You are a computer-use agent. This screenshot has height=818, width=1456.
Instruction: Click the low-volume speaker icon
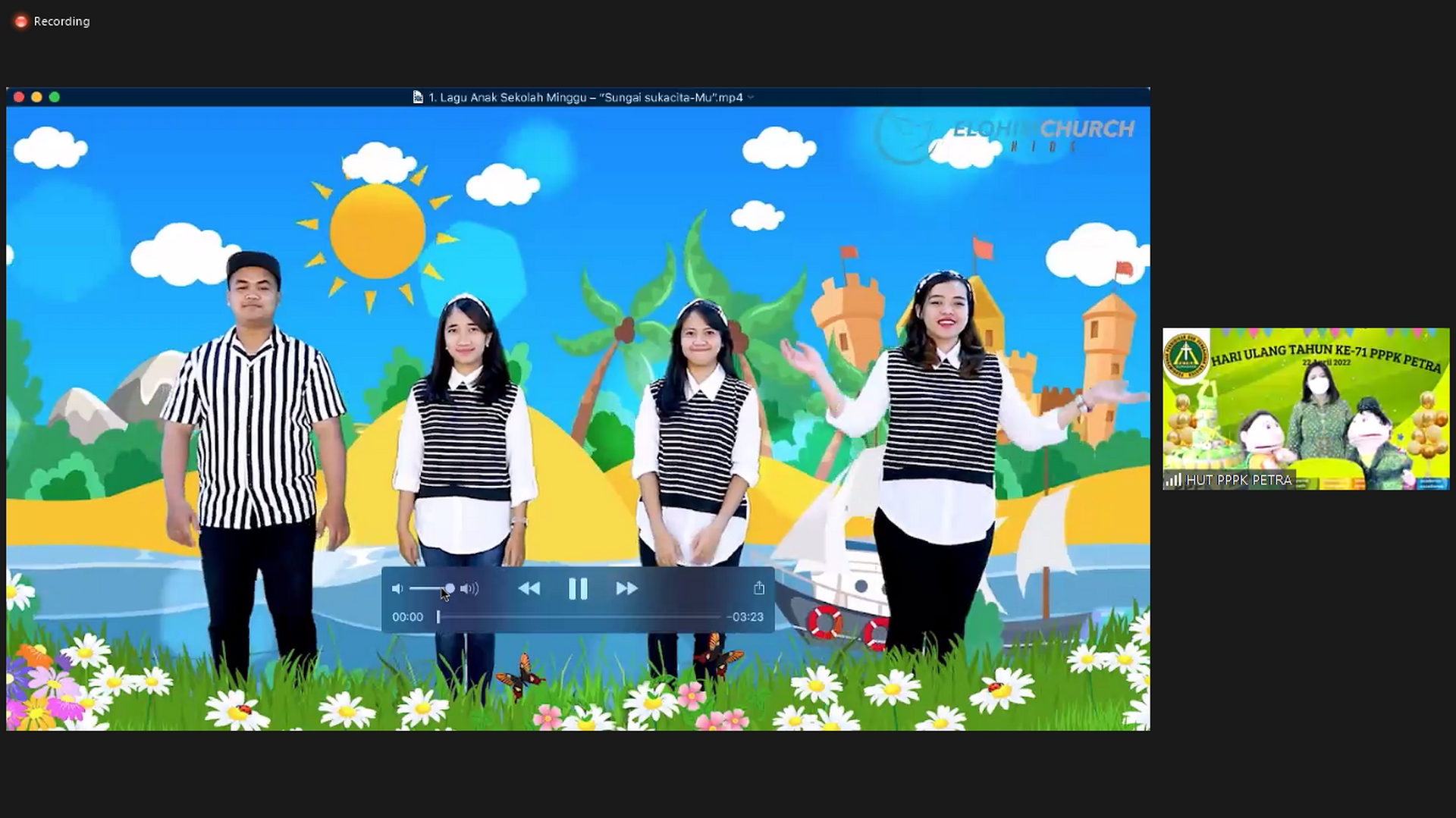397,588
